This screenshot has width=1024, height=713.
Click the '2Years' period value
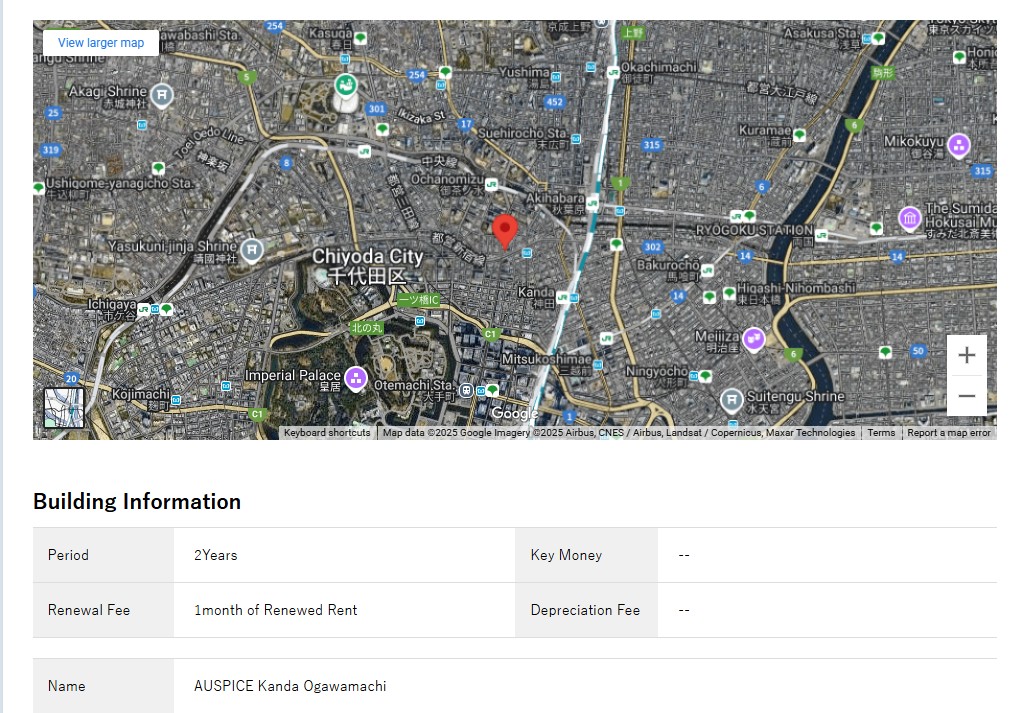click(x=216, y=555)
